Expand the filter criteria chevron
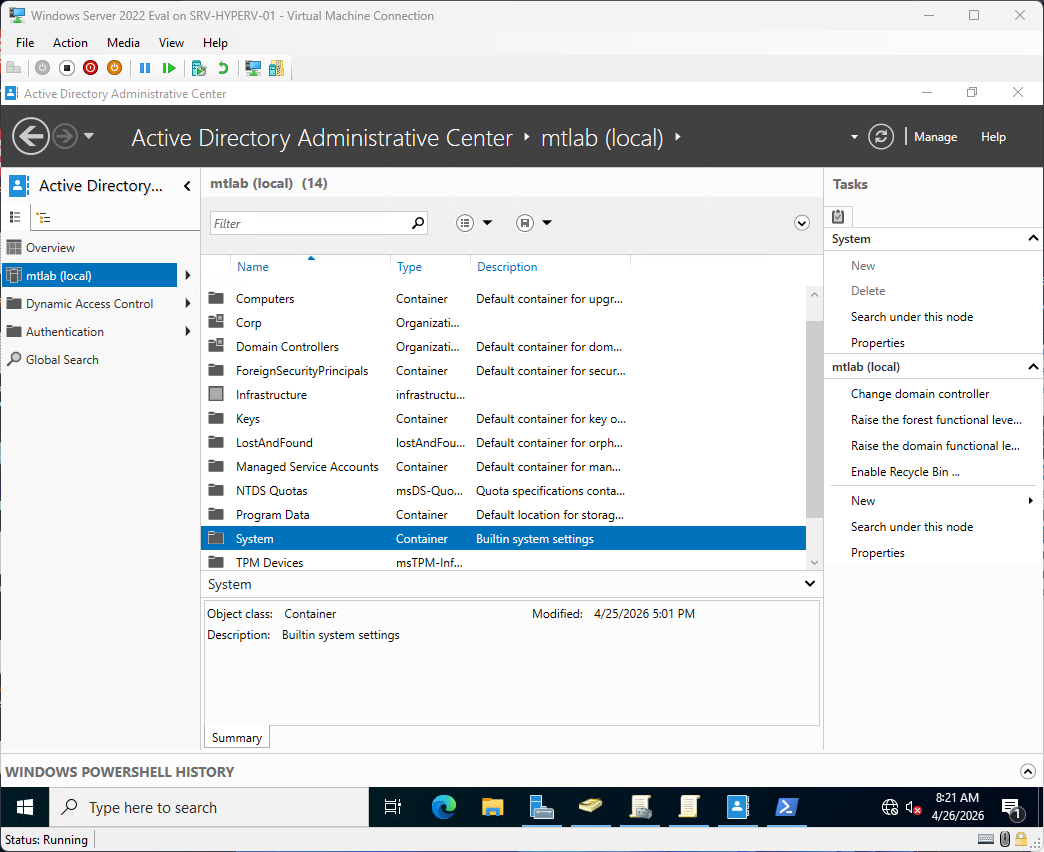 802,223
